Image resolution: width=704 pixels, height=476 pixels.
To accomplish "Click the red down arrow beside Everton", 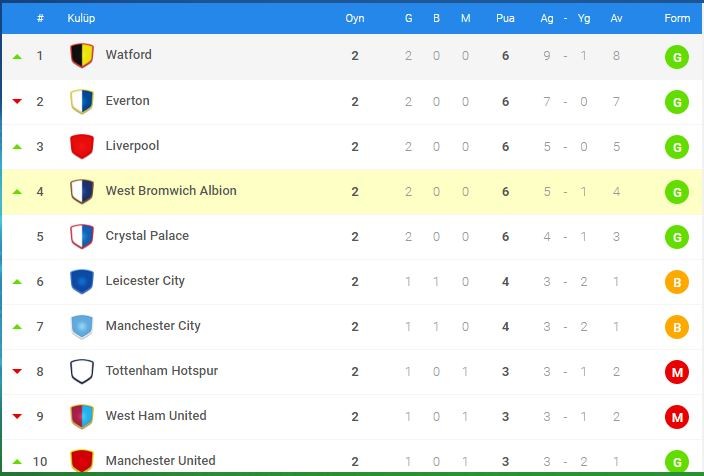I will [17, 101].
